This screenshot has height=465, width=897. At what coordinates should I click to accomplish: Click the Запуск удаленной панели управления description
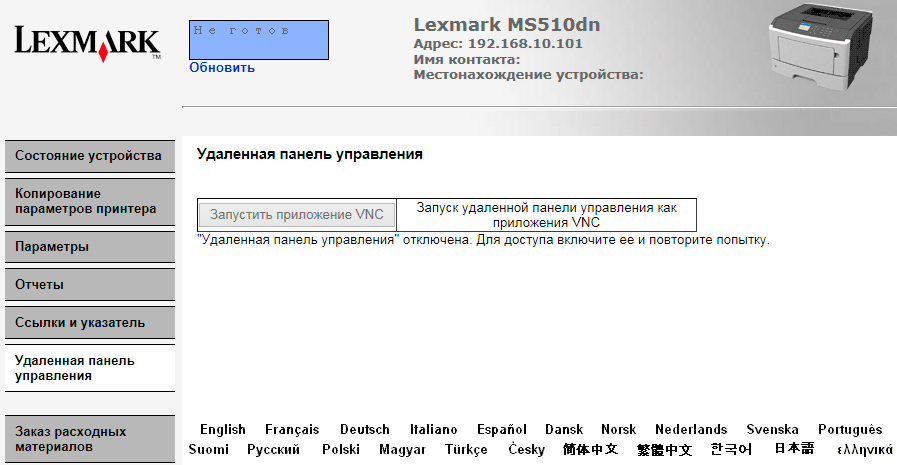[x=546, y=215]
